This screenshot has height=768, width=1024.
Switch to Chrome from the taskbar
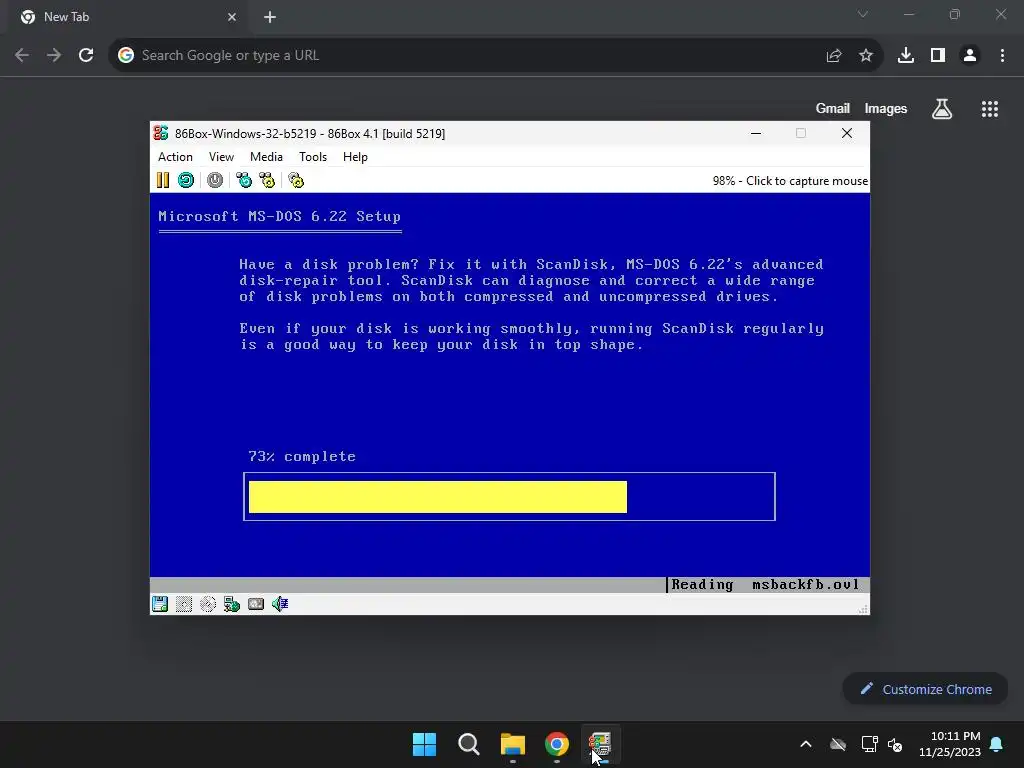tap(557, 744)
